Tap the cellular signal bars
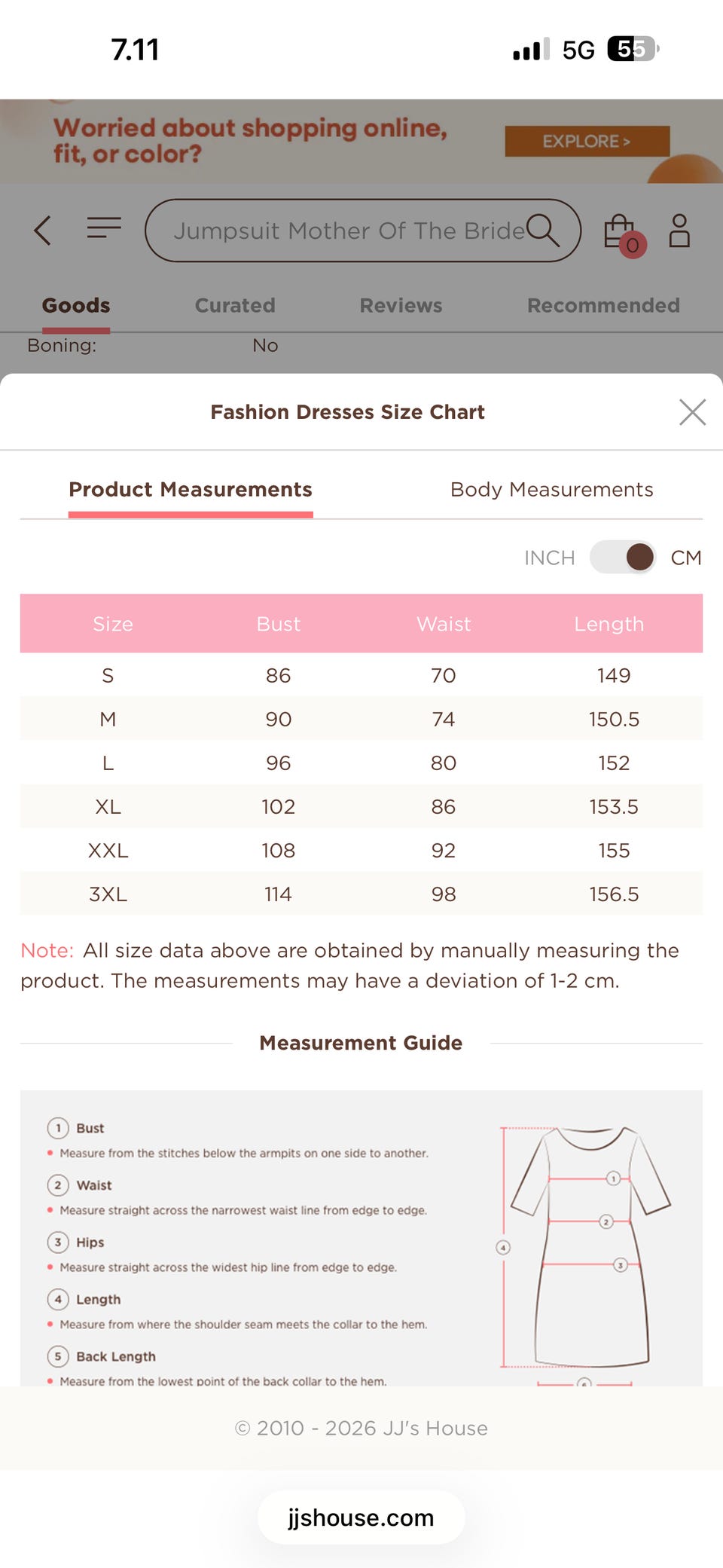This screenshot has width=723, height=1568. click(531, 50)
